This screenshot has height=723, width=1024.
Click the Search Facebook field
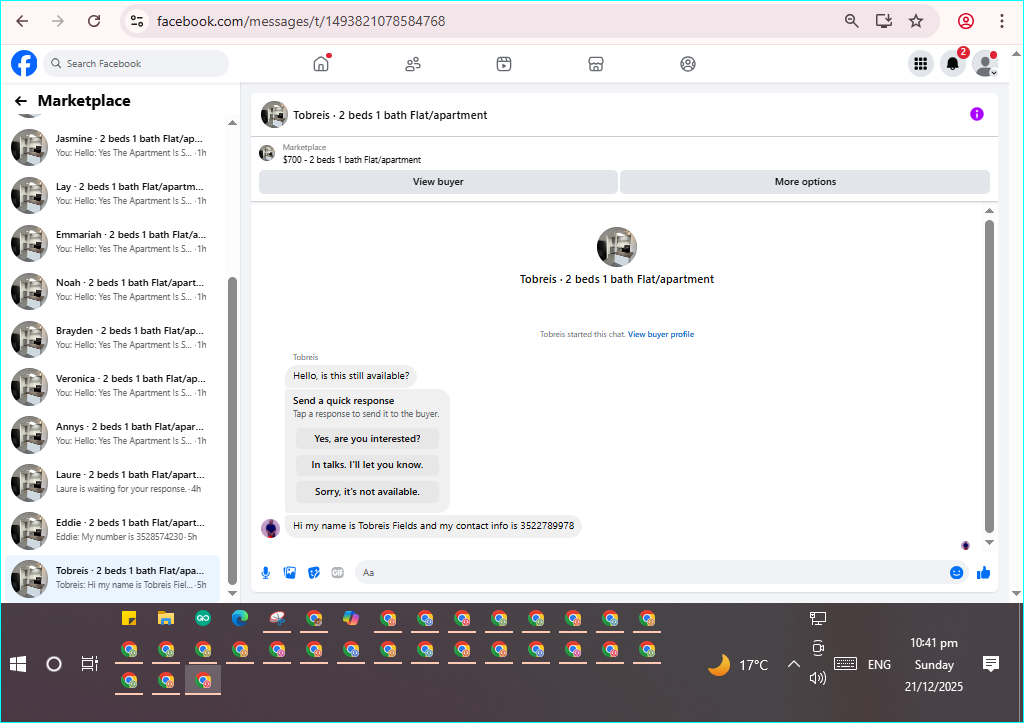pyautogui.click(x=136, y=63)
